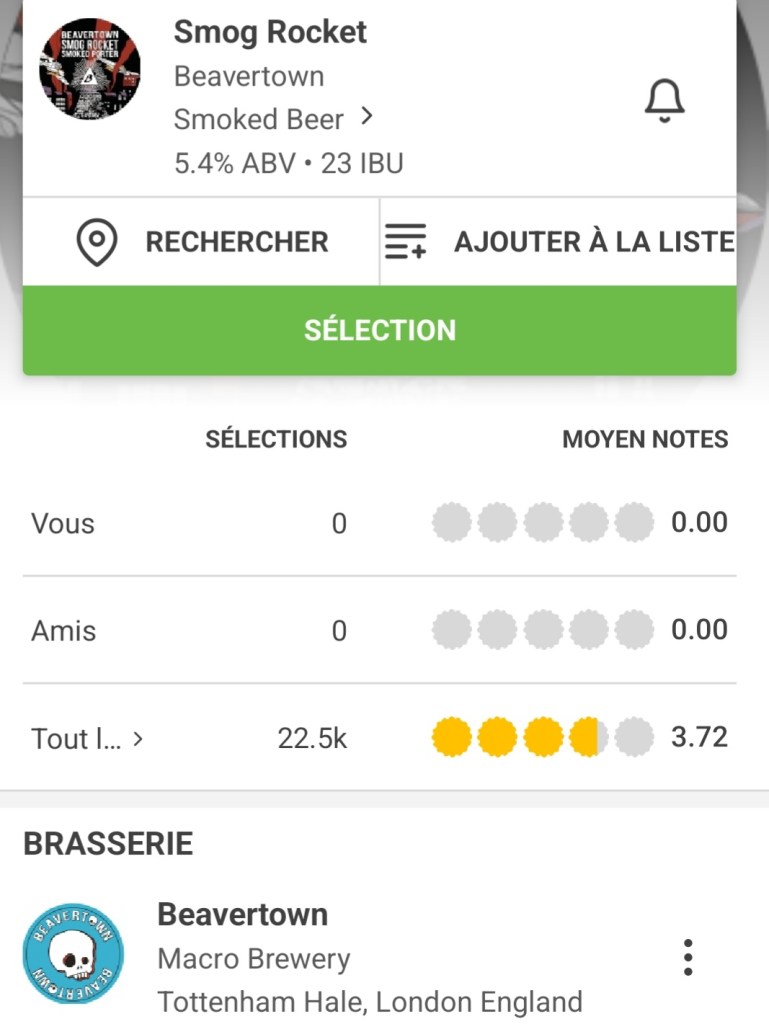The image size is (769, 1024).
Task: Open the Beavertown link under Smog Rocket
Action: [249, 76]
